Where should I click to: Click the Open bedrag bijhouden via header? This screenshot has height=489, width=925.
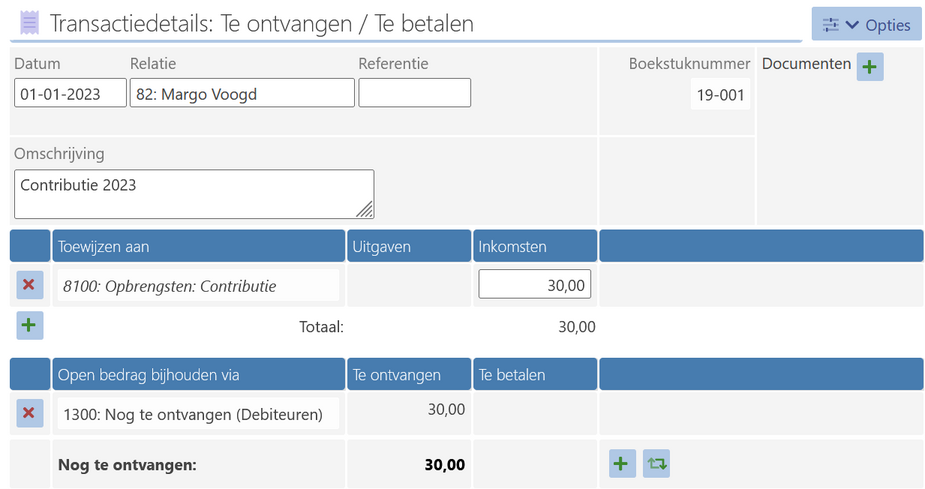[199, 375]
